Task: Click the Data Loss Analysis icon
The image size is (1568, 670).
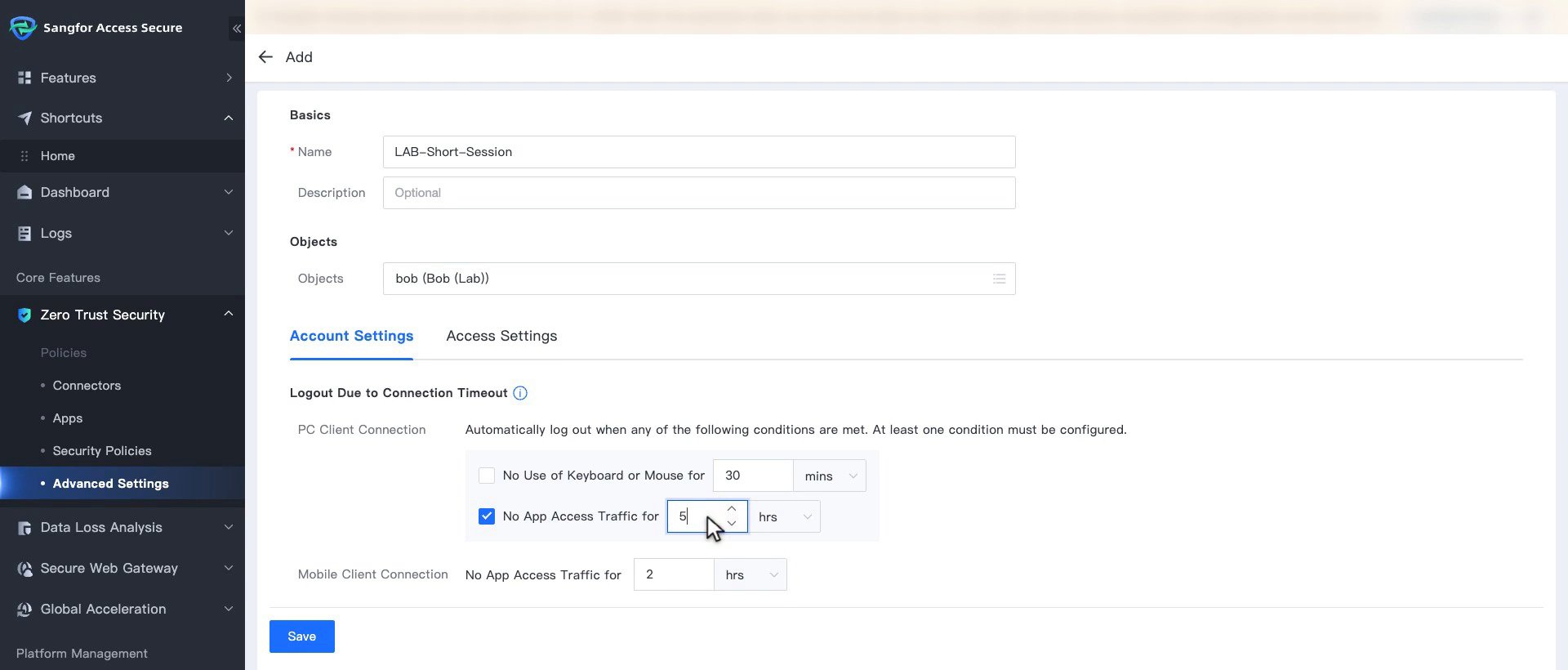Action: tap(24, 528)
